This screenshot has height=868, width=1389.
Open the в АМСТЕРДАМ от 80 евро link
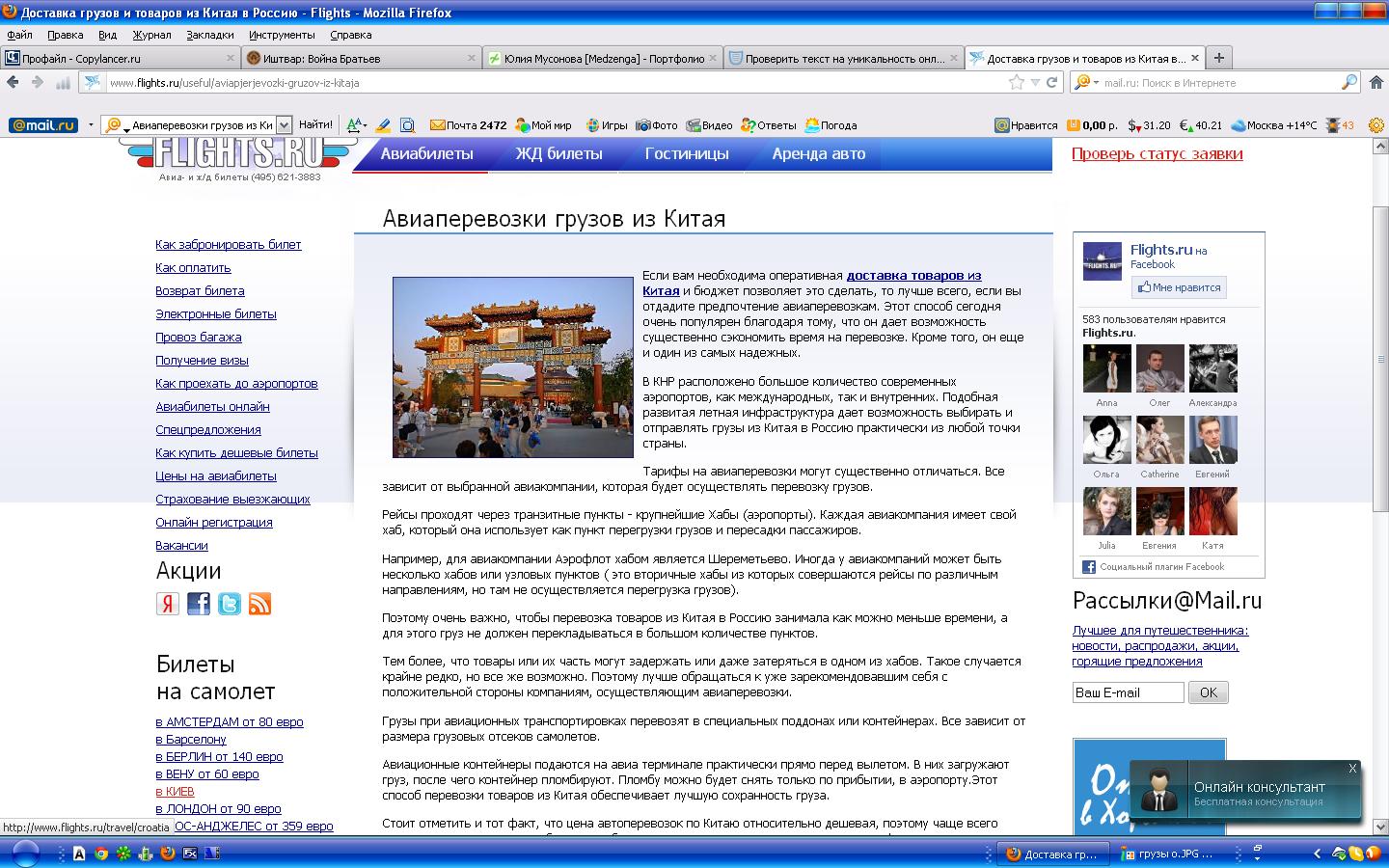click(230, 722)
